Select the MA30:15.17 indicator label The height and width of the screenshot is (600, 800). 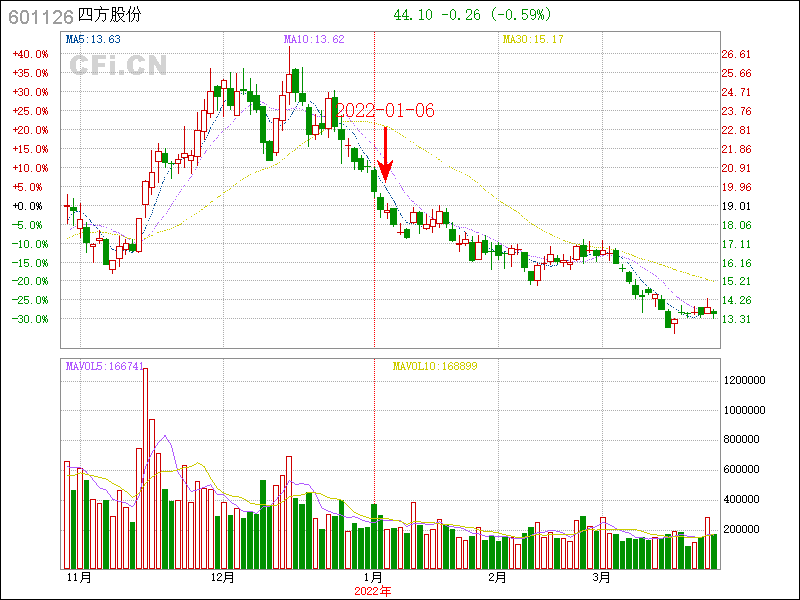coord(533,40)
